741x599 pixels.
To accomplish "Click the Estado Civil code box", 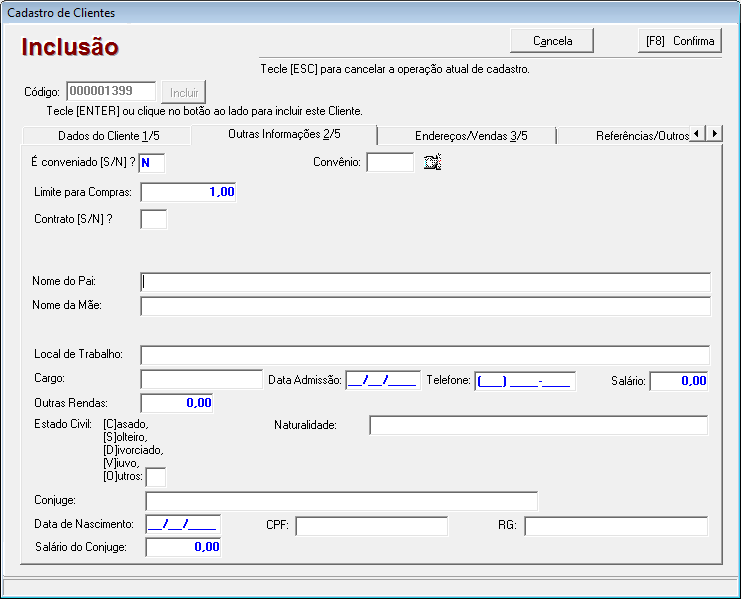I will (156, 477).
